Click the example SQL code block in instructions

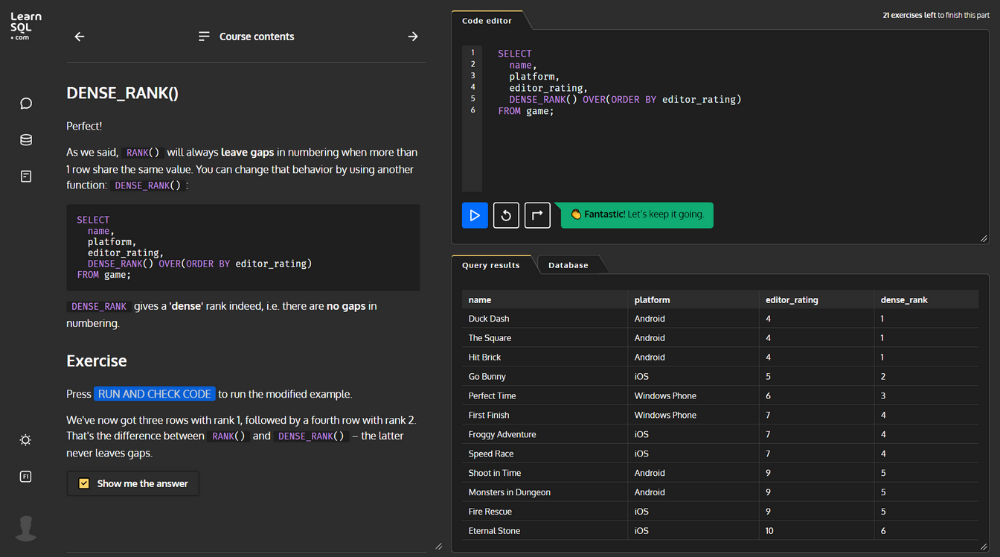point(243,248)
